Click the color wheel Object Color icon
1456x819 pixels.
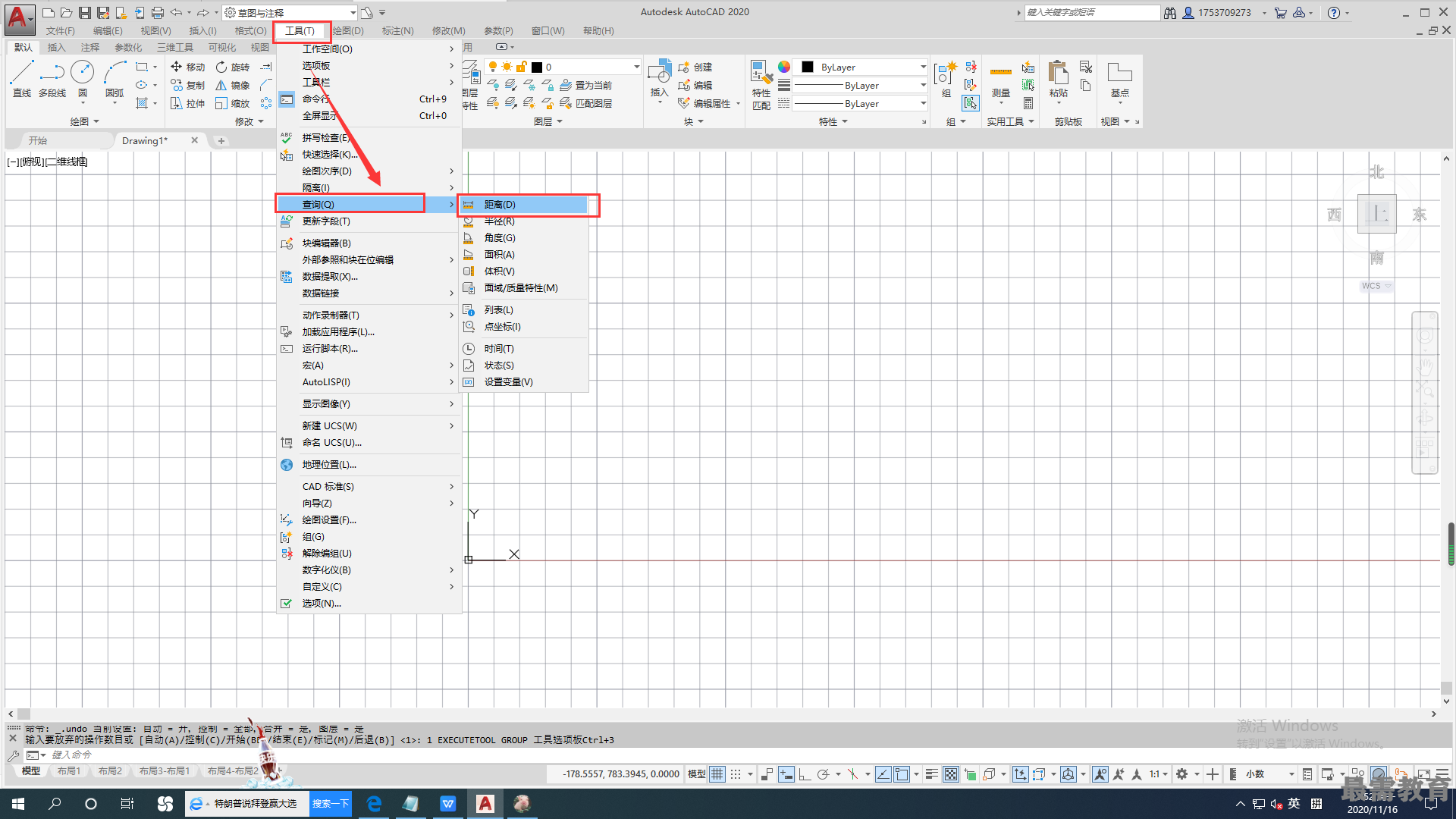coord(784,67)
